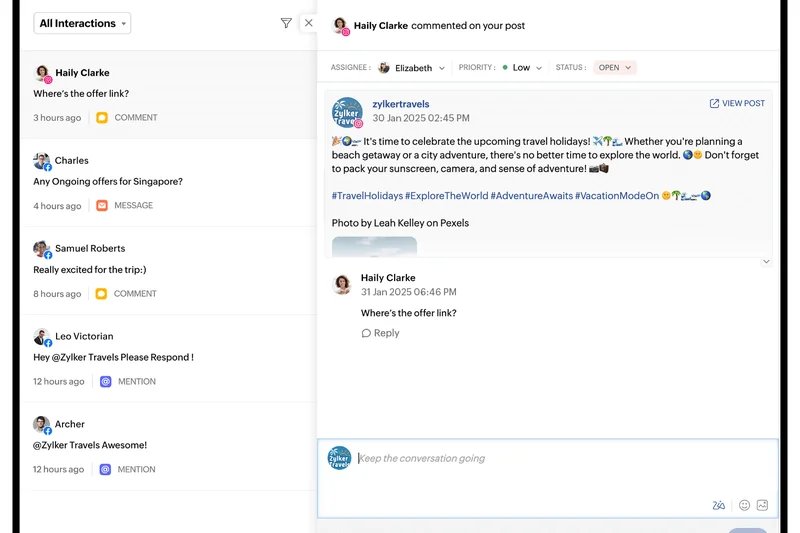Click the Zylker Travels avatar in the reply box
800x533 pixels.
pos(339,458)
